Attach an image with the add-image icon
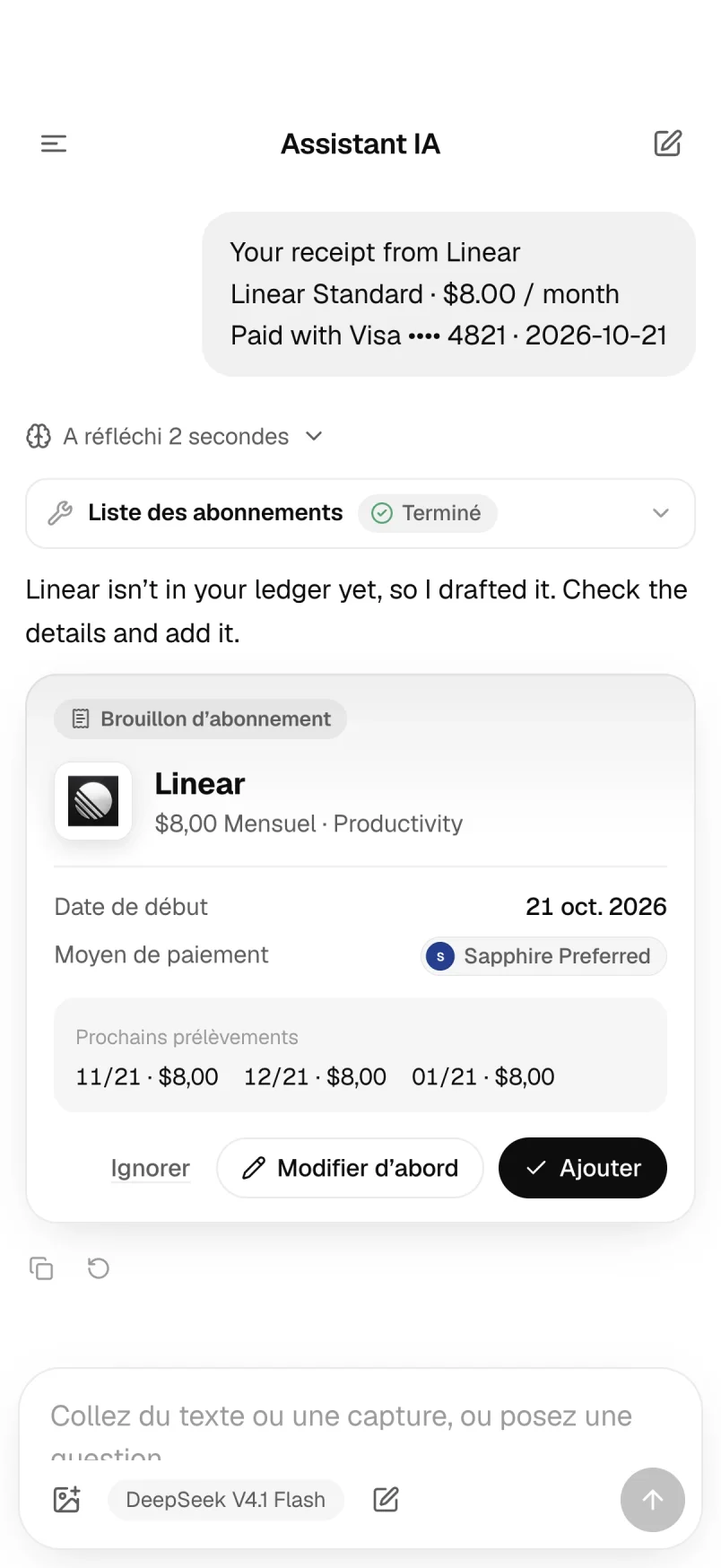The width and height of the screenshot is (721, 1568). pos(67,1500)
